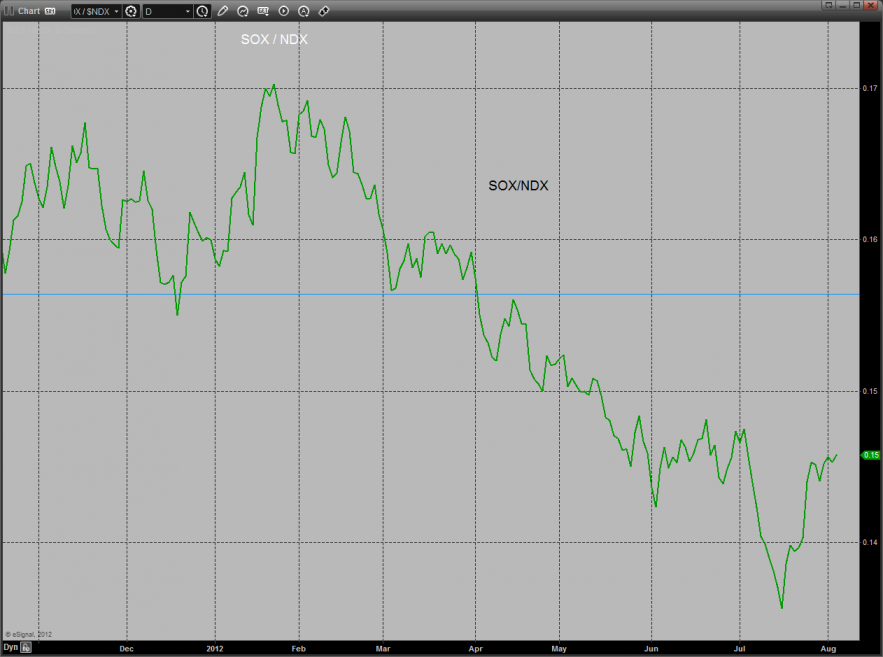Toggle the Dyn scaling label
The image size is (883, 657).
click(10, 648)
